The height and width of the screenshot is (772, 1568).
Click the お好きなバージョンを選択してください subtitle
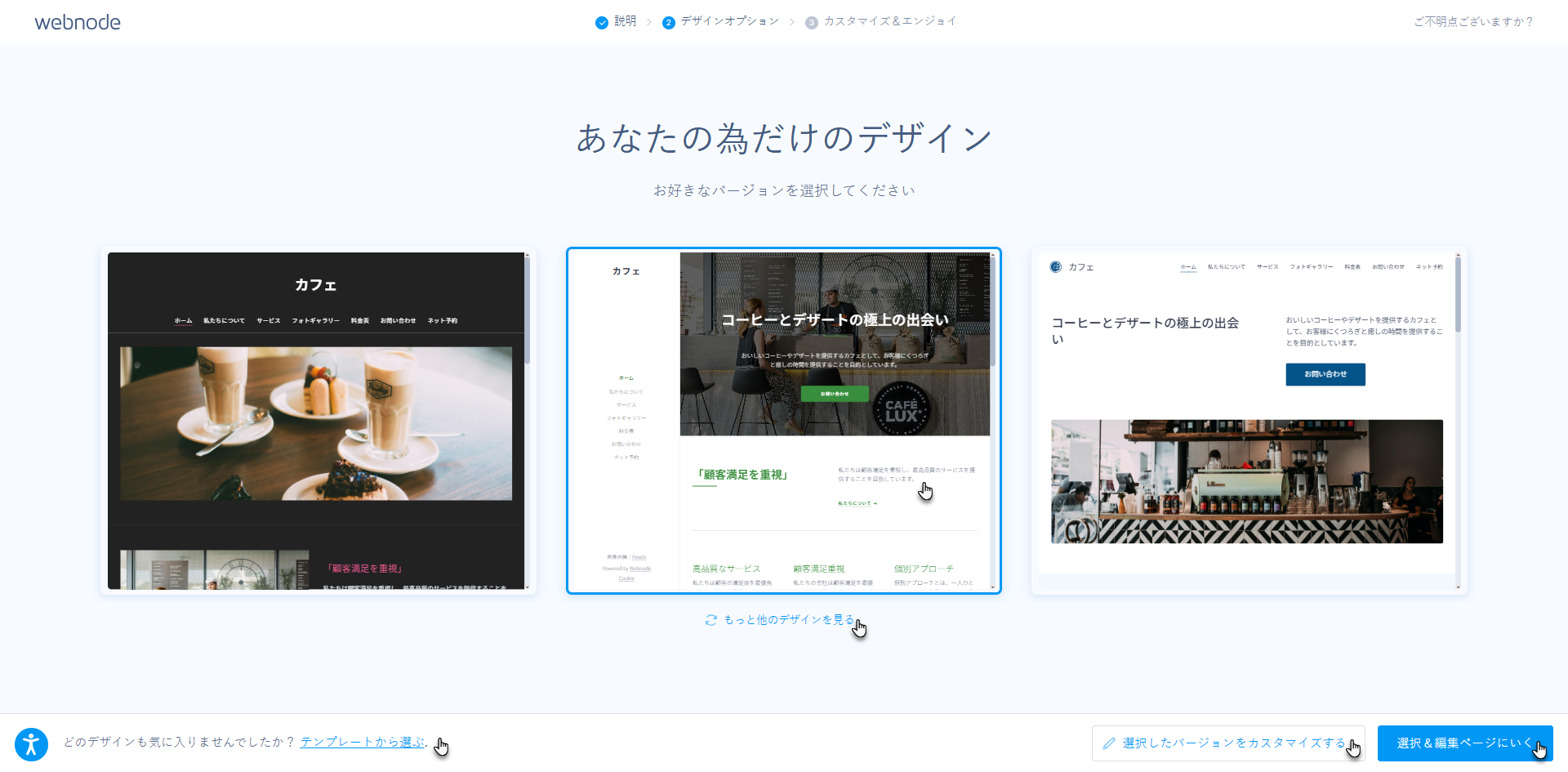tap(784, 190)
